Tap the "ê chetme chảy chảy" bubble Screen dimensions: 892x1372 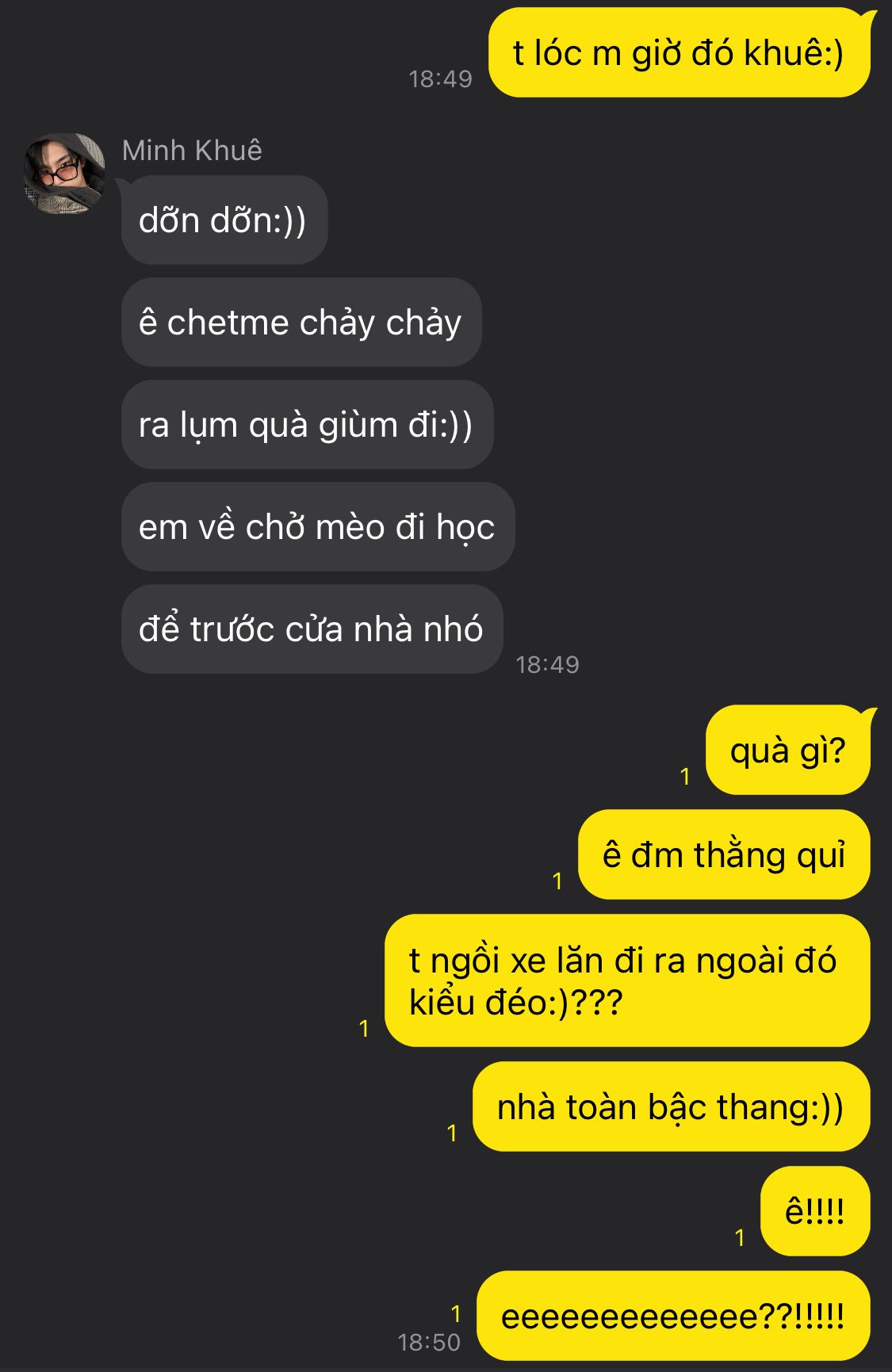301,322
